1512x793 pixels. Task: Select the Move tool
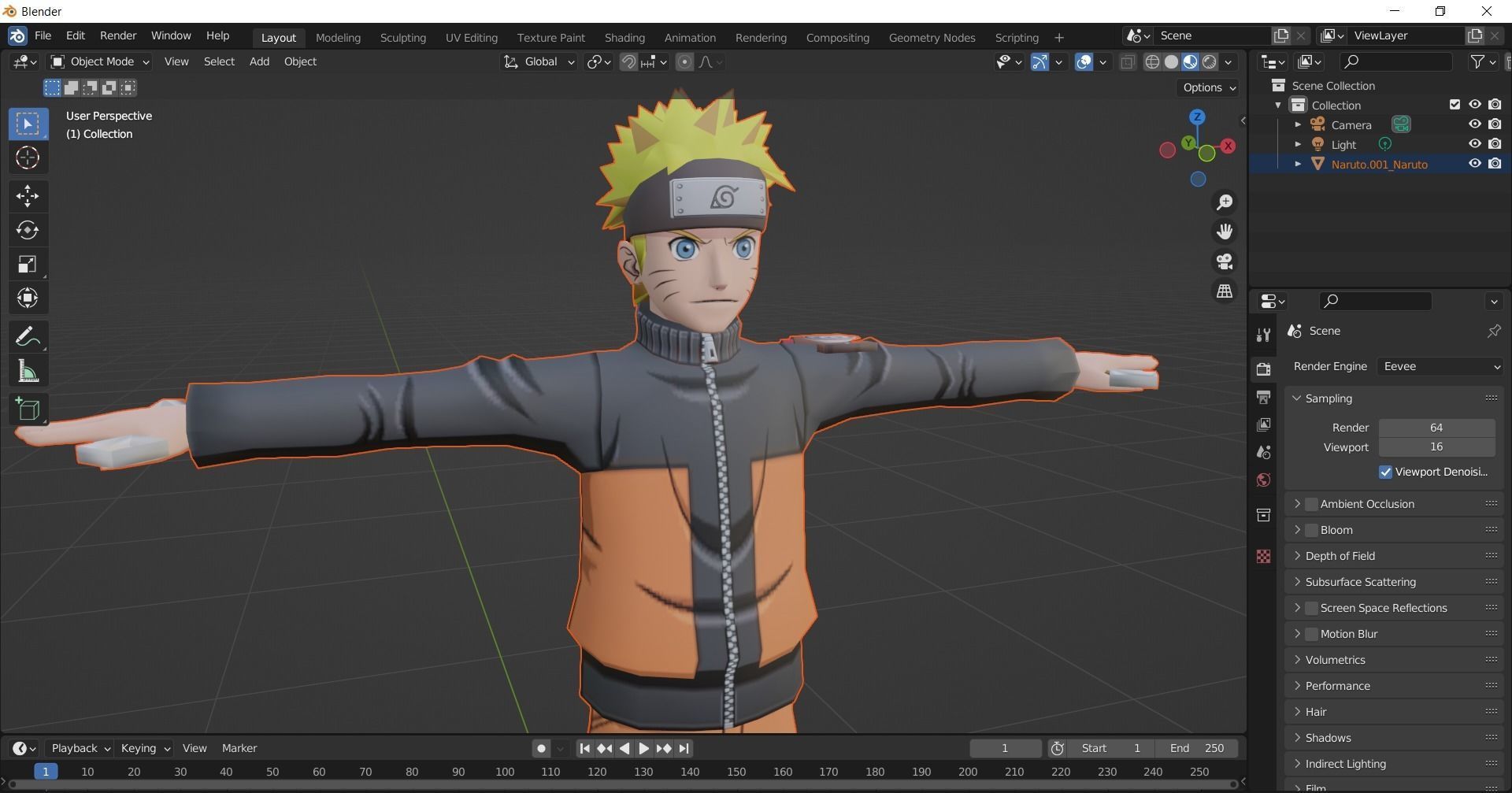tap(28, 196)
